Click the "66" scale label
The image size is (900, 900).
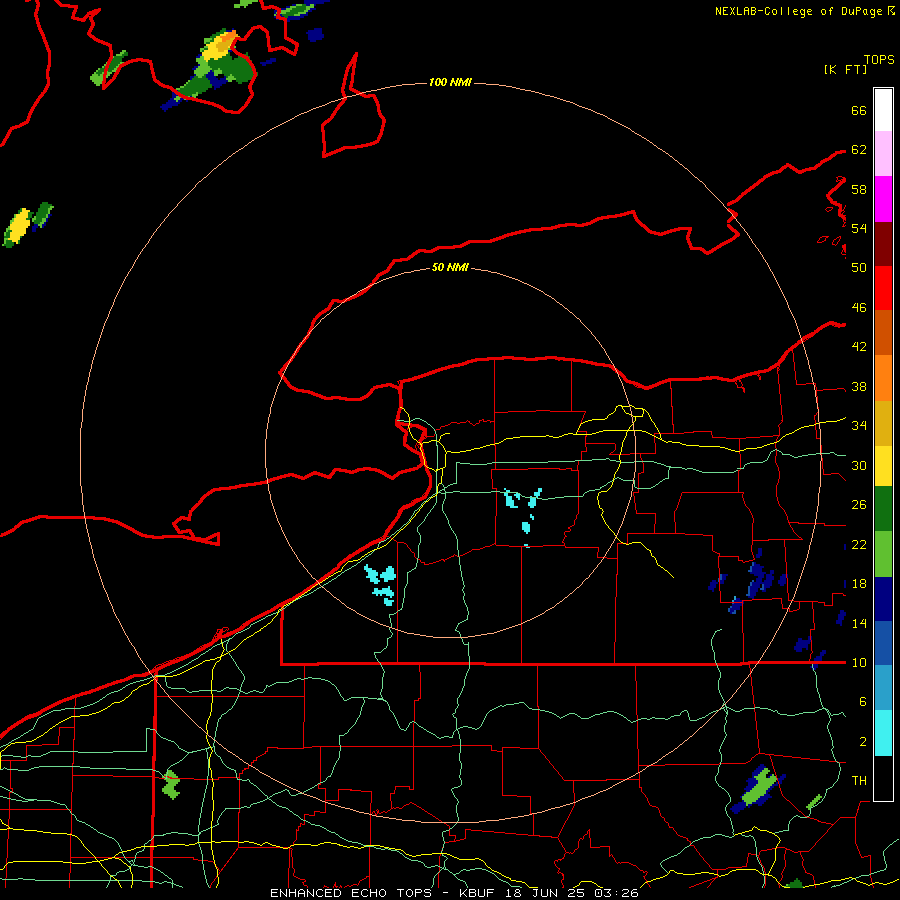click(859, 110)
